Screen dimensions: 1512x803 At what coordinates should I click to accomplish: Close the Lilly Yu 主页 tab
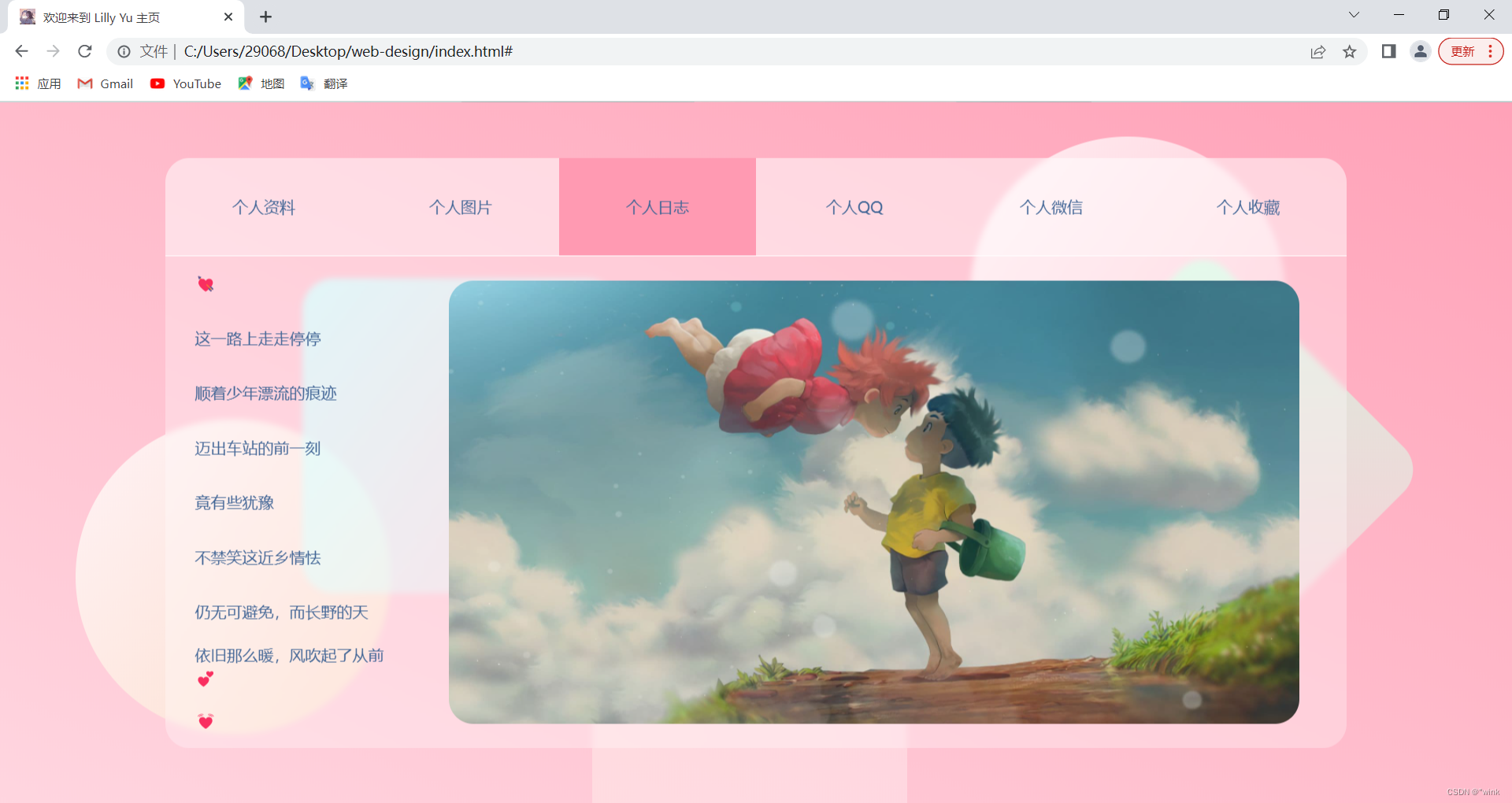click(228, 17)
